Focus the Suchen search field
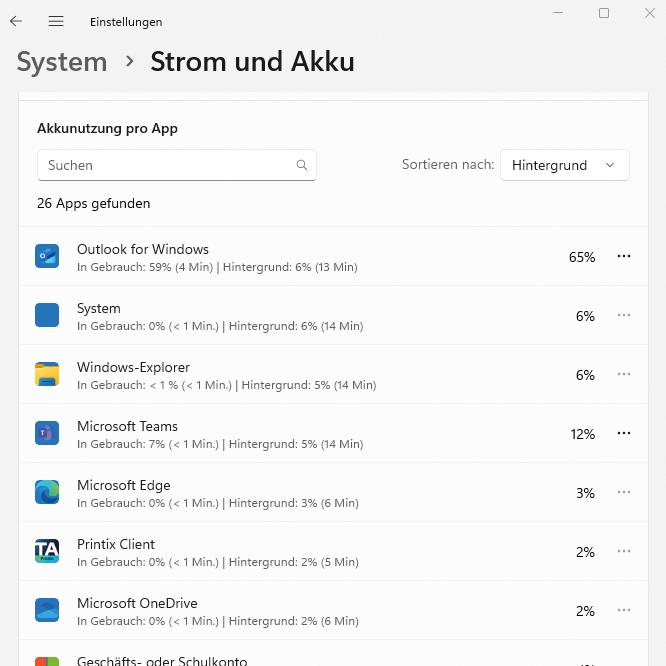The width and height of the screenshot is (666, 666). pos(177,165)
